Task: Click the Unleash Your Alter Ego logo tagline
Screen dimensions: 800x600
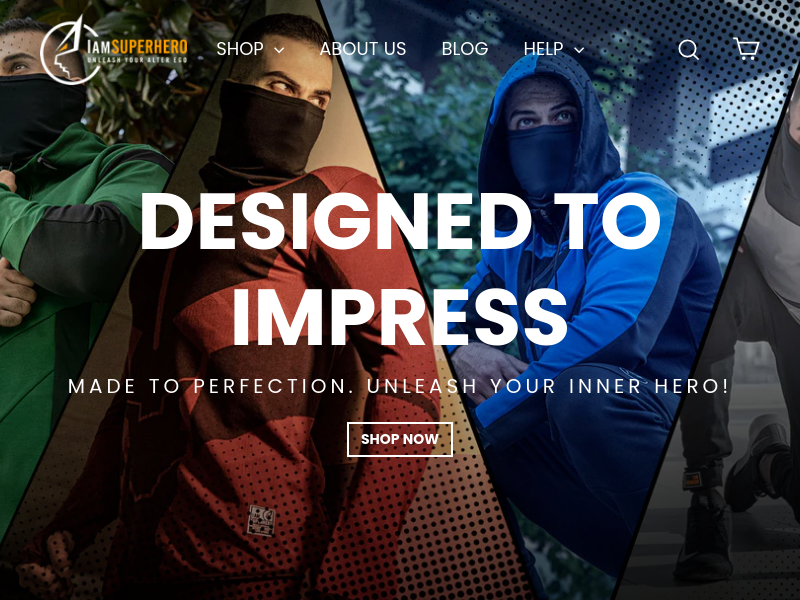Action: (137, 60)
